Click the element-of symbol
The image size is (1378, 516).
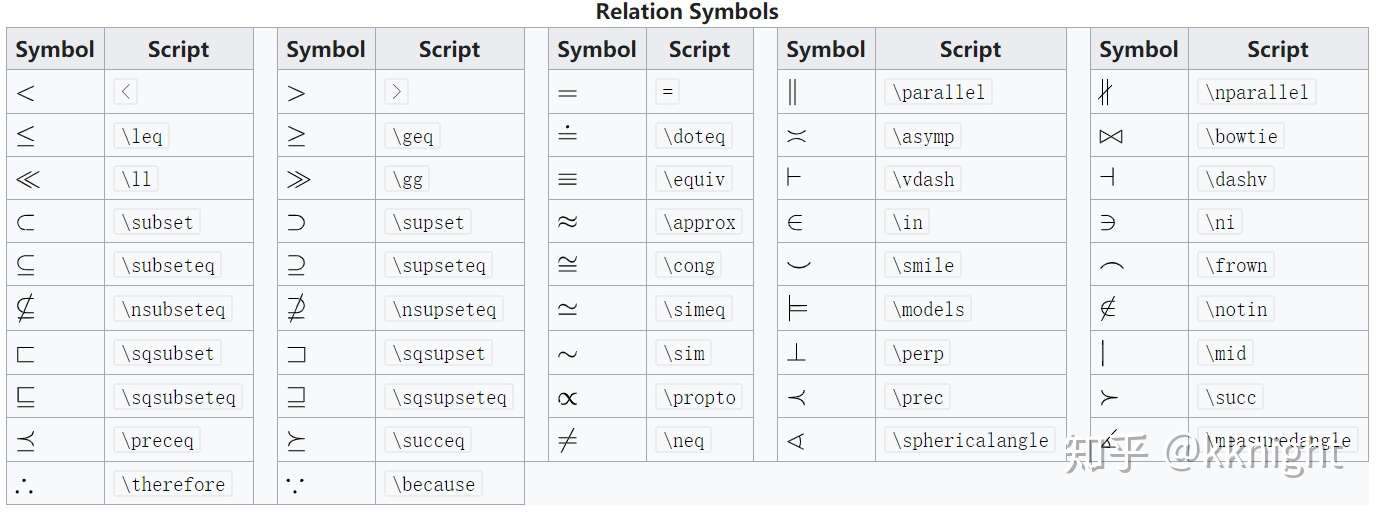795,223
